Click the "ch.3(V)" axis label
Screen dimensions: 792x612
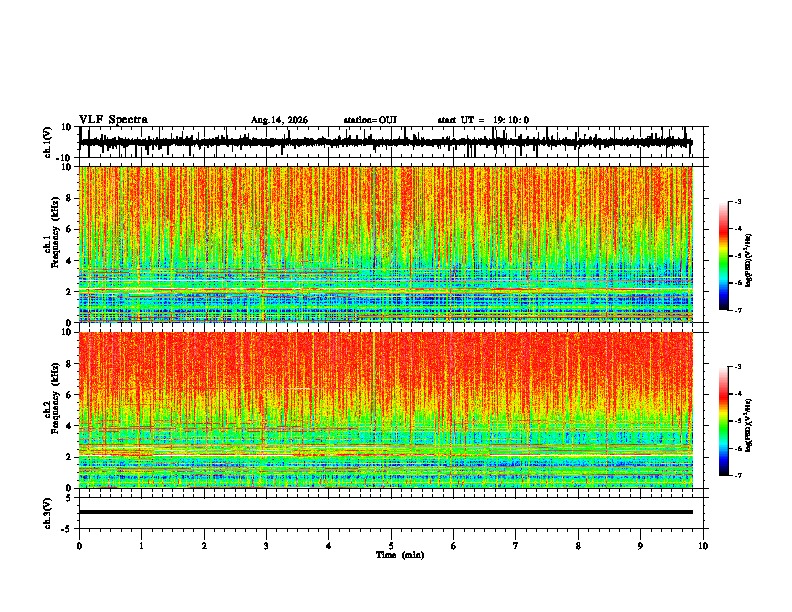[x=48, y=513]
